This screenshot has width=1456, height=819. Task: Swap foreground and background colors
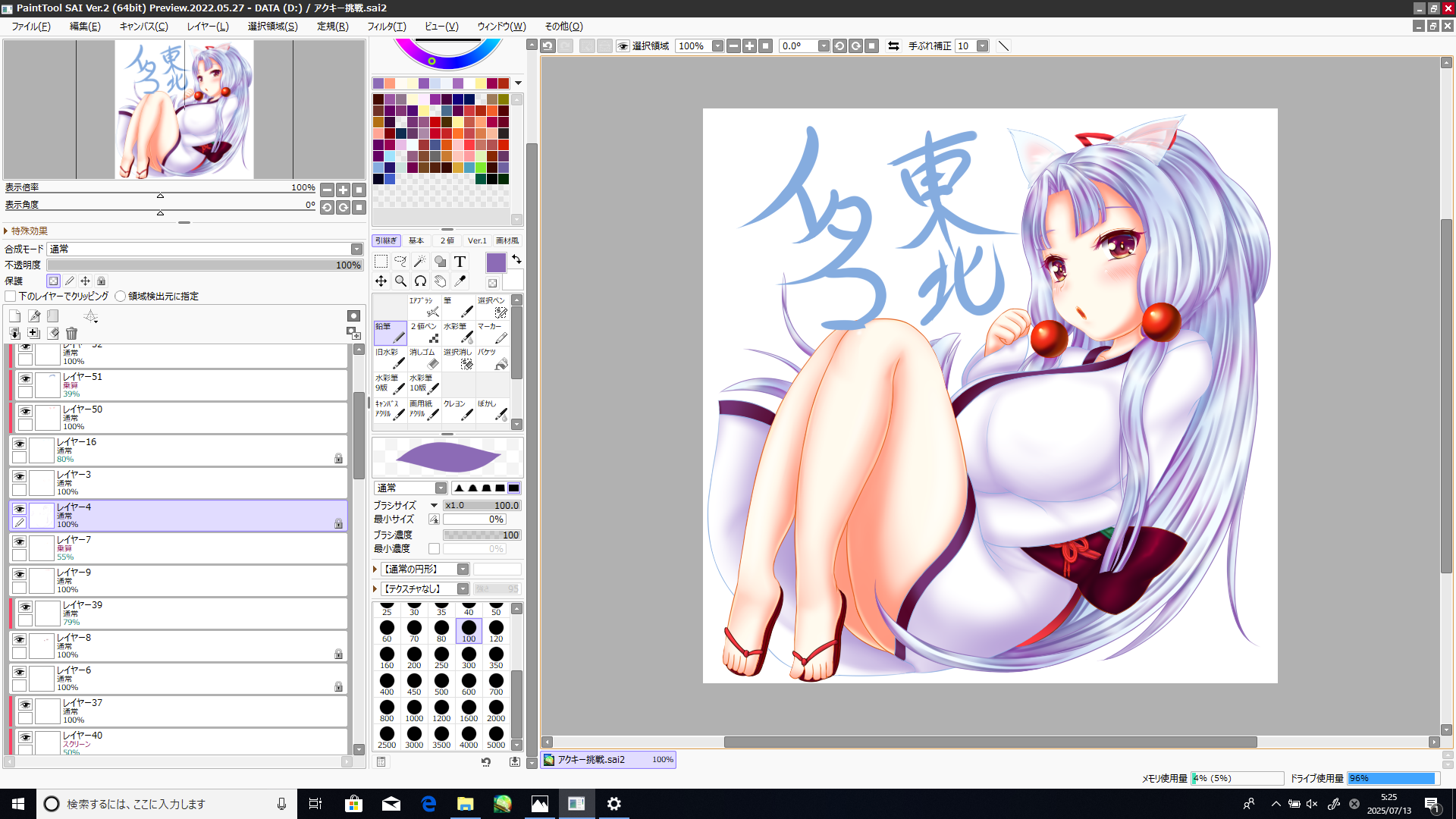point(516,259)
